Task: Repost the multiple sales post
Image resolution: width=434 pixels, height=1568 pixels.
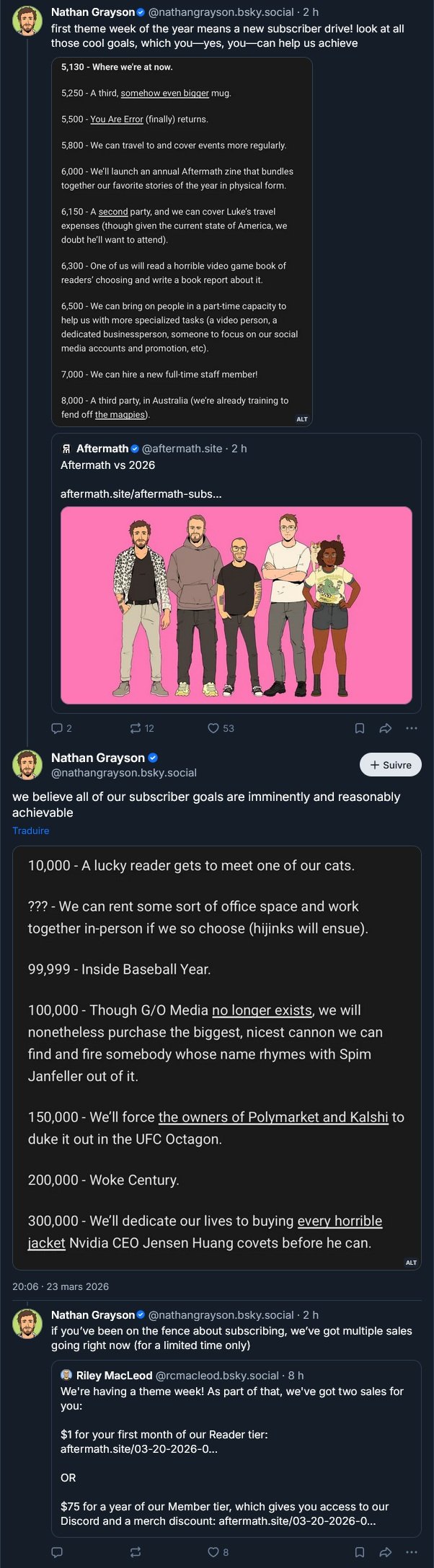Action: click(x=136, y=1552)
